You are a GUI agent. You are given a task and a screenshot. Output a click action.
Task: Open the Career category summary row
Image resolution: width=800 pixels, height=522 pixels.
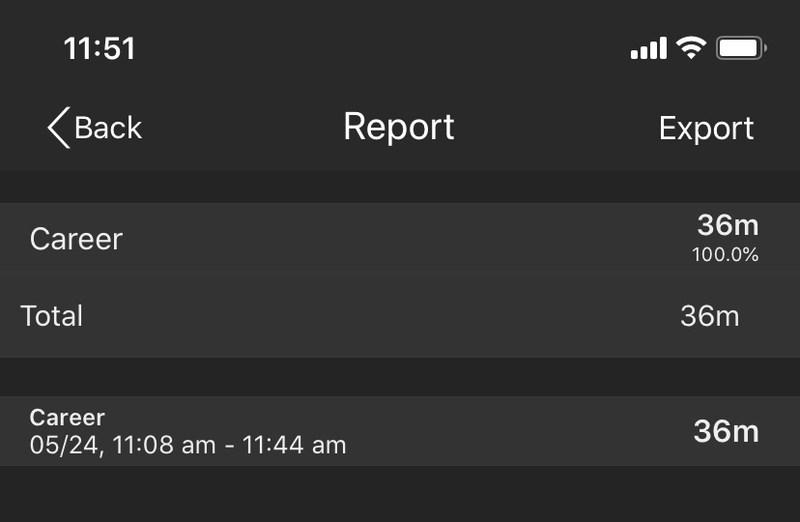[400, 238]
